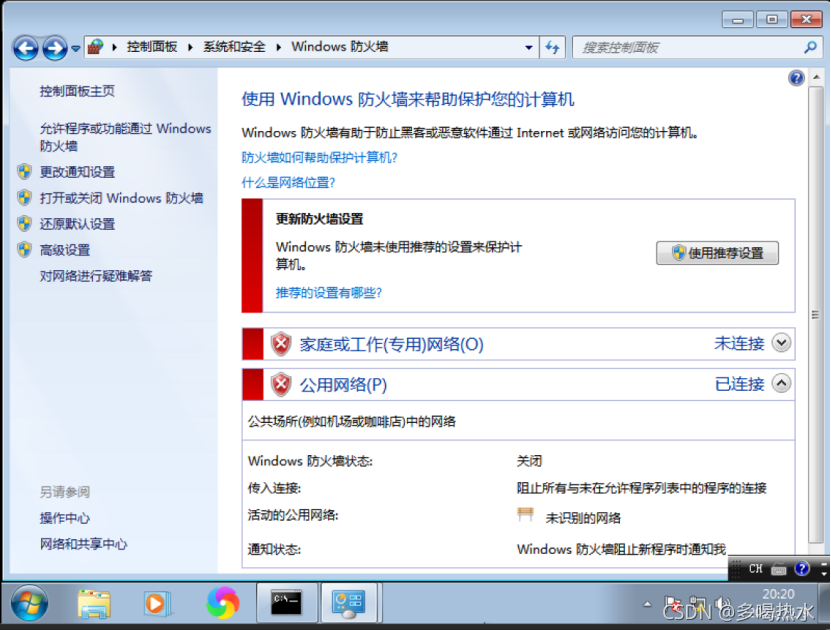The width and height of the screenshot is (831, 631).
Task: Click the shield icon beside 高级设置
Action: pos(24,250)
